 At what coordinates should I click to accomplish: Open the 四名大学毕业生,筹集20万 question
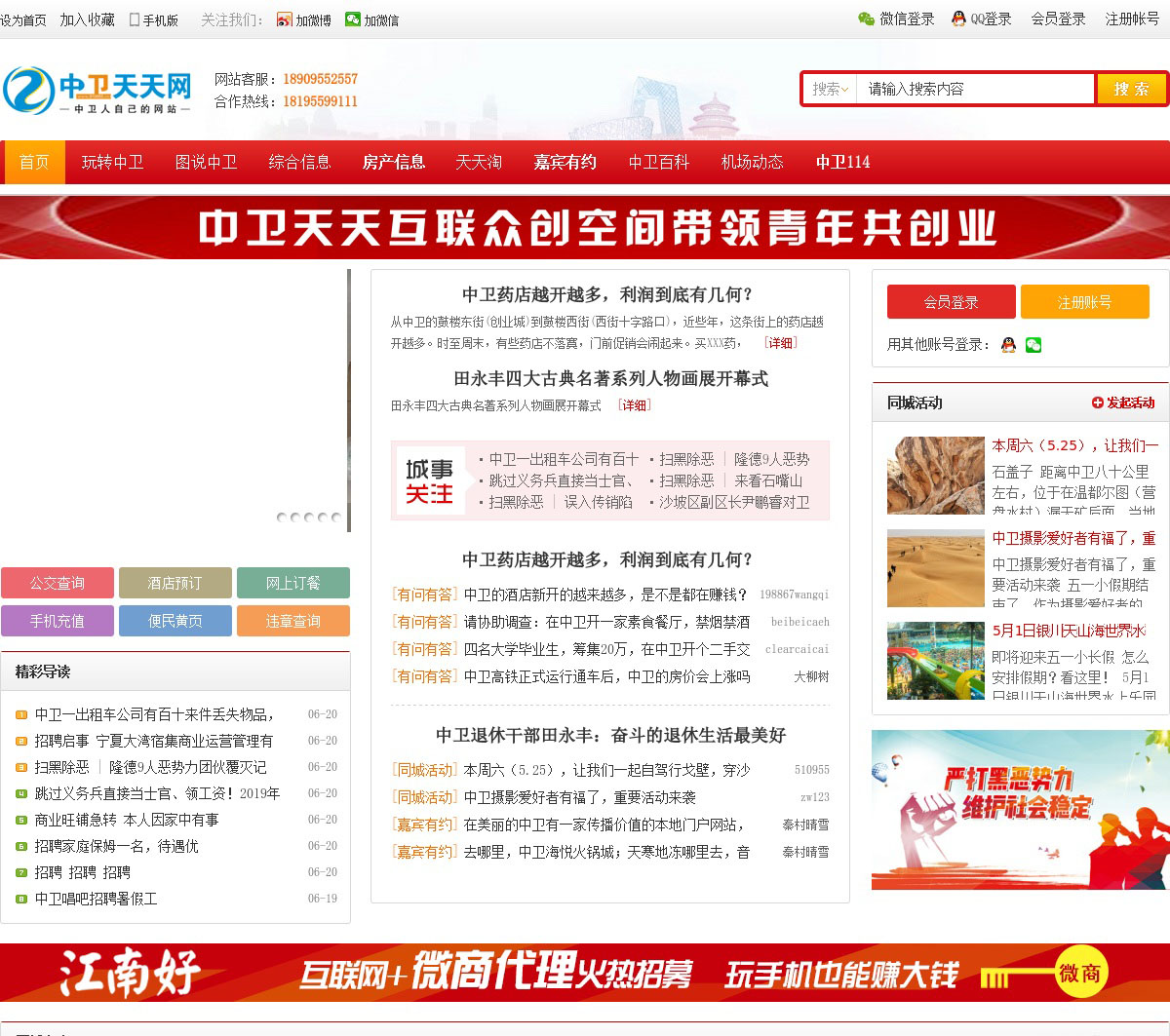[607, 649]
